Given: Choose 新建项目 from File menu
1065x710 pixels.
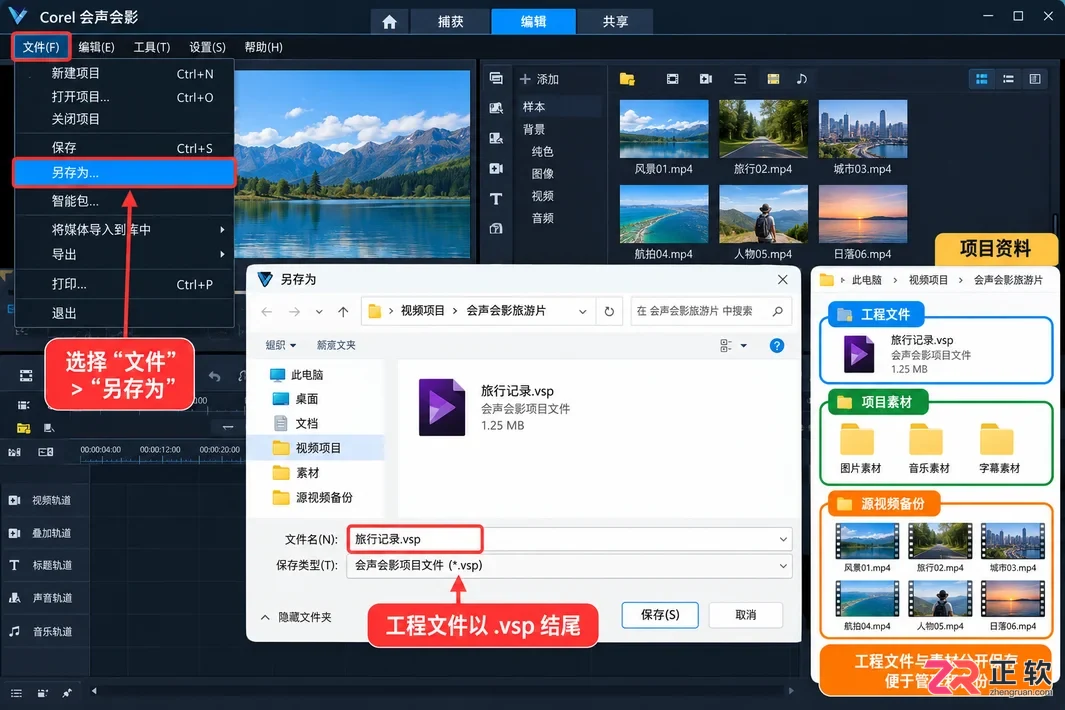Looking at the screenshot, I should click(x=124, y=73).
